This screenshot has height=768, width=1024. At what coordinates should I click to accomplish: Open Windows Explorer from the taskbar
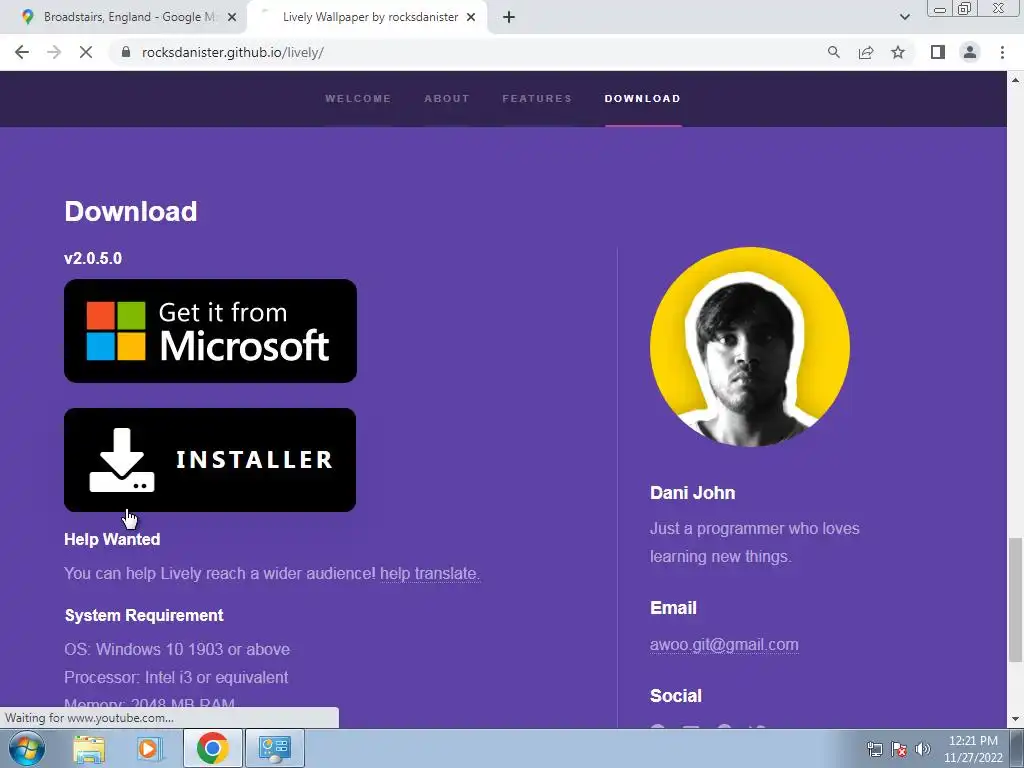point(89,748)
